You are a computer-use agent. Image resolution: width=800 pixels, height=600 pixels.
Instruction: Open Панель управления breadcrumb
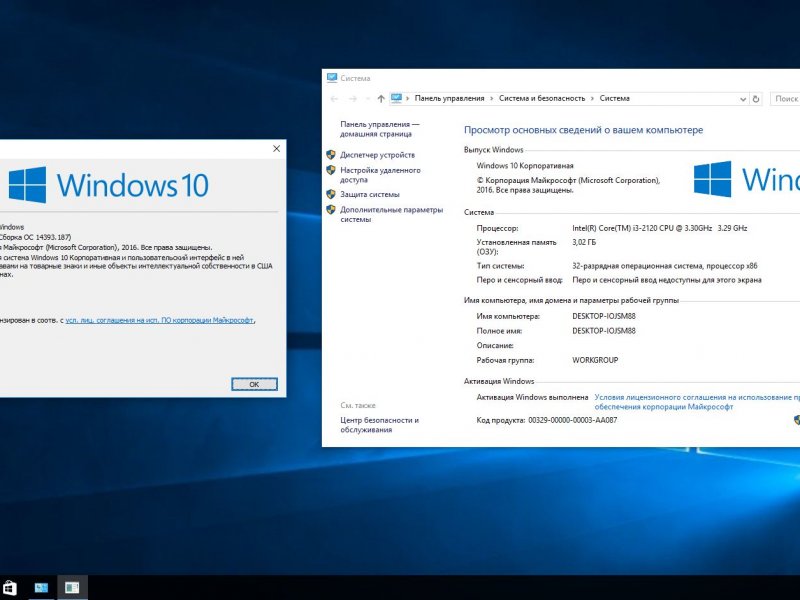pyautogui.click(x=449, y=98)
